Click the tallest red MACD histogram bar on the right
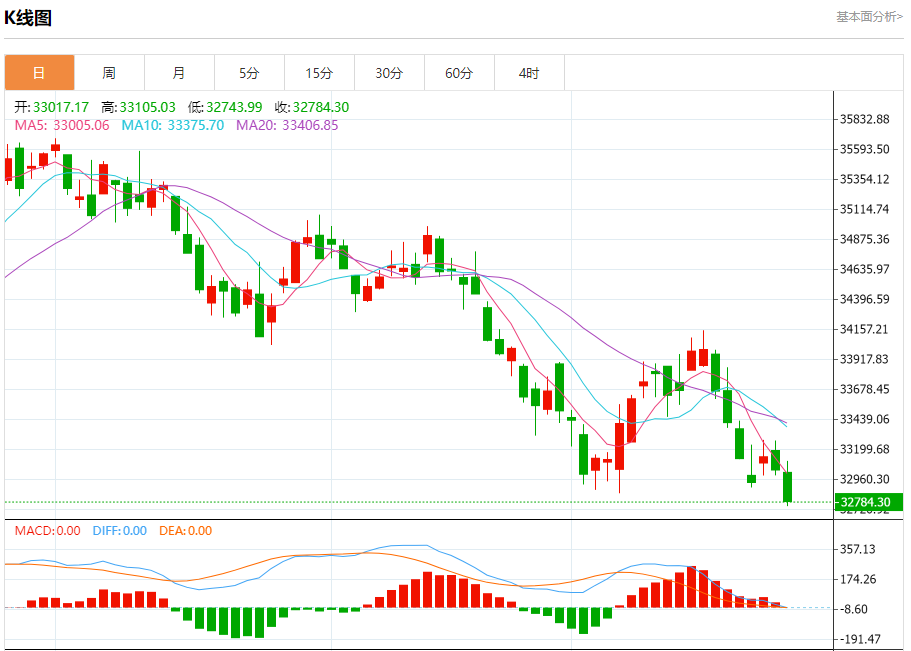Image resolution: width=911 pixels, height=651 pixels. pos(691,586)
